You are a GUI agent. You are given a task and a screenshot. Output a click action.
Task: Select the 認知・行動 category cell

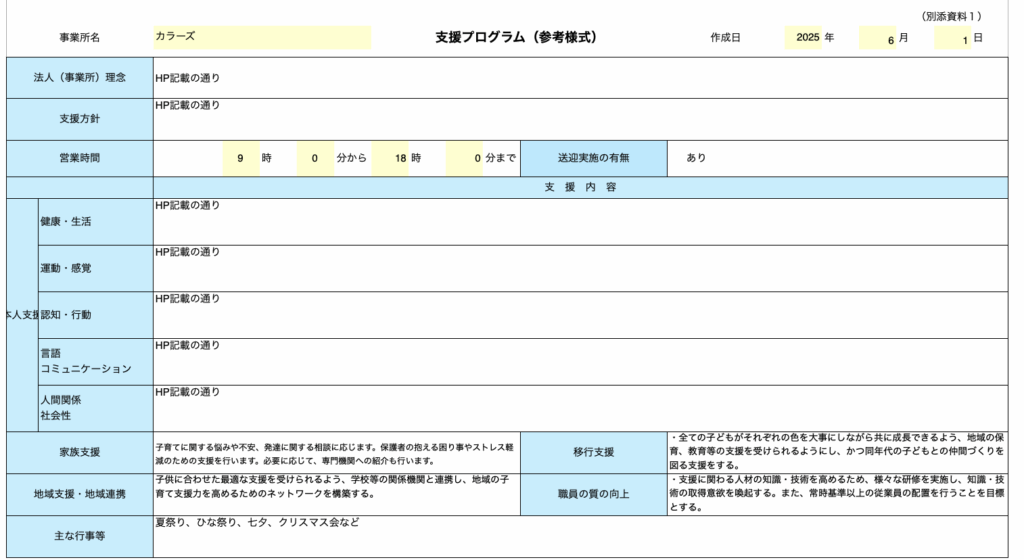pos(95,315)
